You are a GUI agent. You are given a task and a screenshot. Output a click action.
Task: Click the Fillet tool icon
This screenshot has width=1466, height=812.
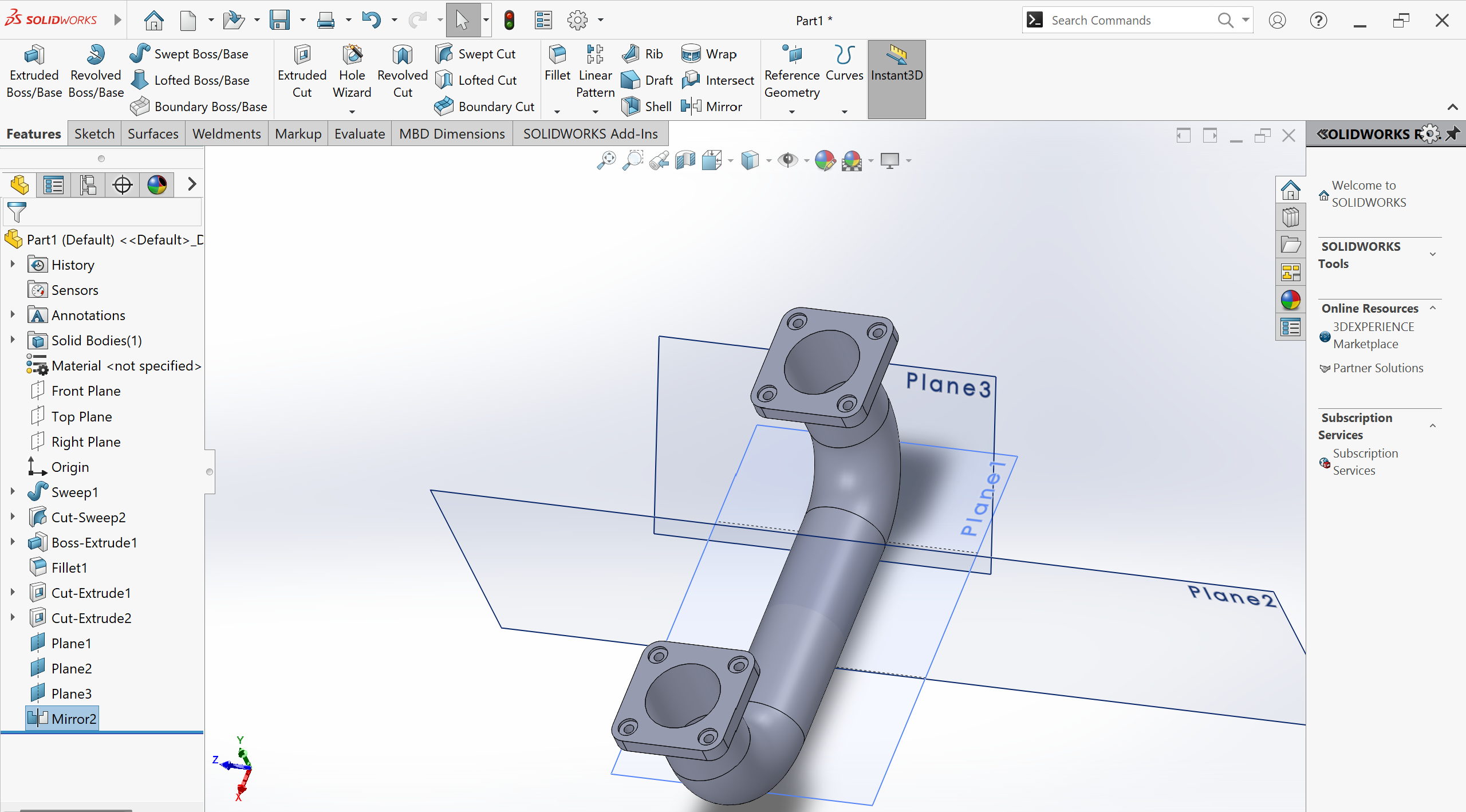(557, 55)
